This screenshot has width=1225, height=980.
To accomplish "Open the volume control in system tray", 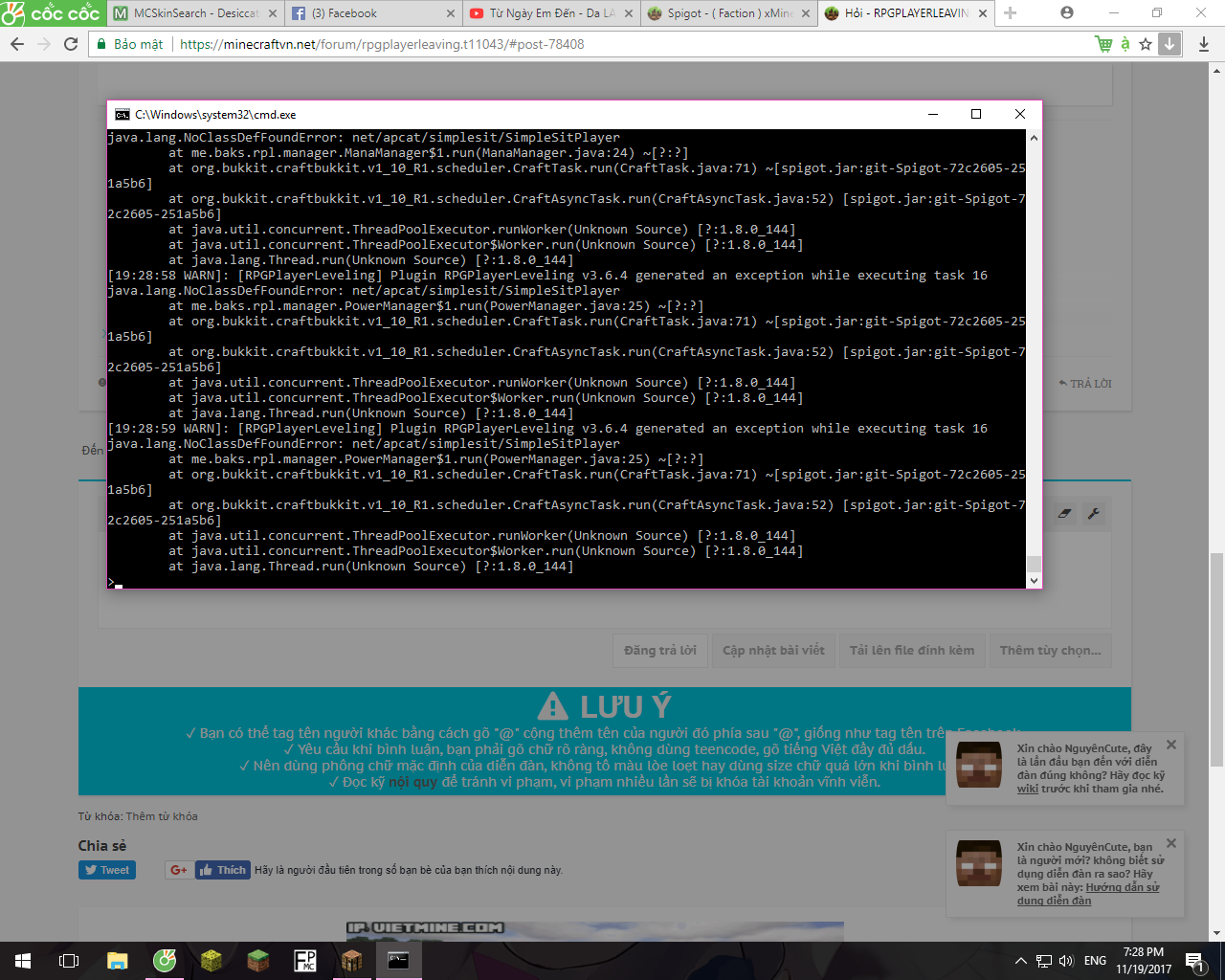I will [x=1066, y=961].
